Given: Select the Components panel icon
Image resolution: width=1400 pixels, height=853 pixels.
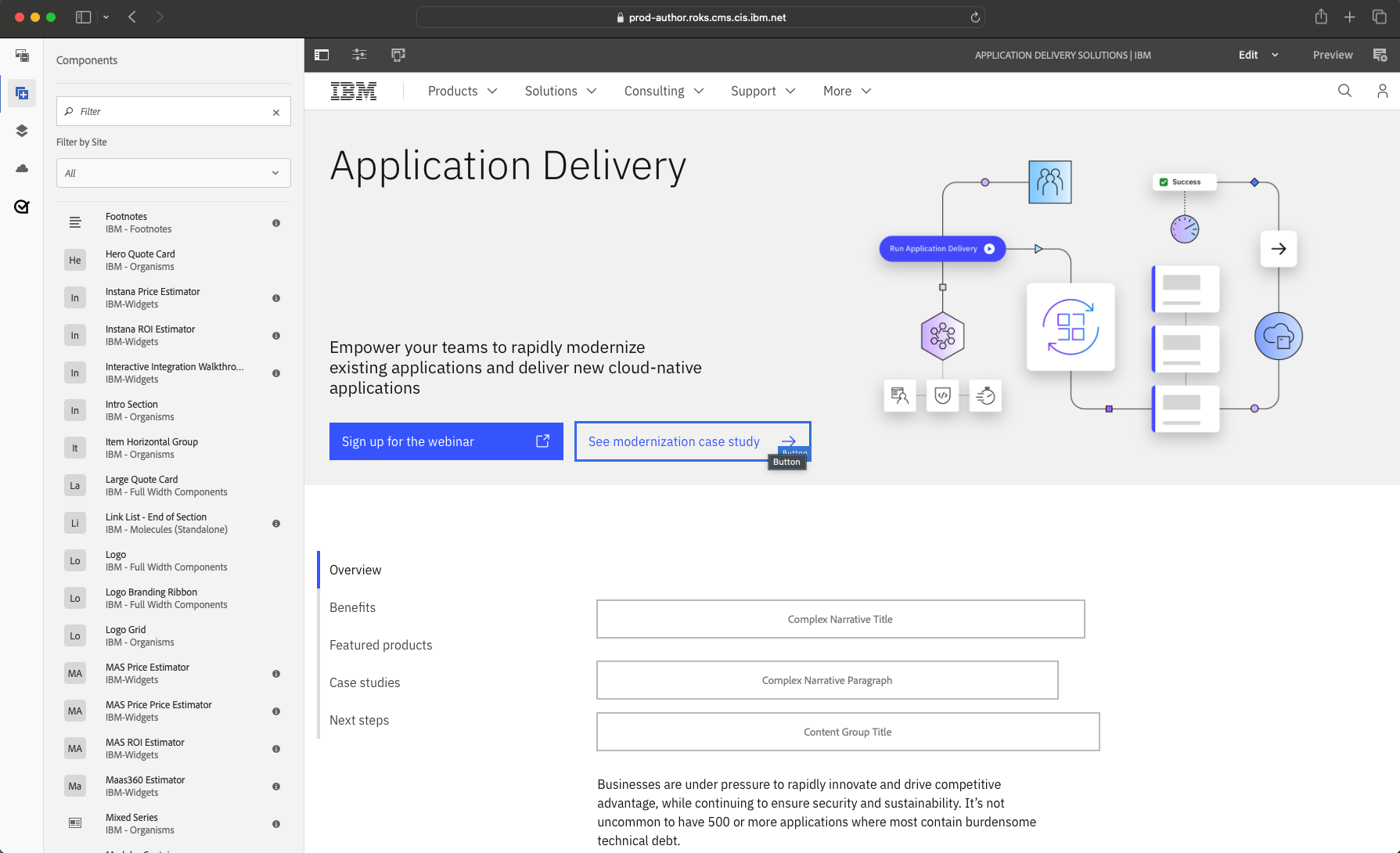Looking at the screenshot, I should tap(22, 93).
